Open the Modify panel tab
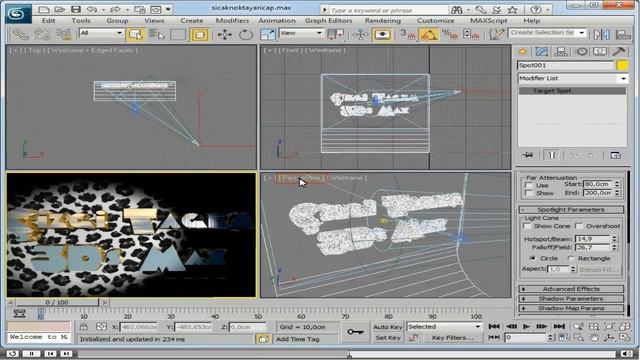The width and height of the screenshot is (640, 360). [542, 52]
